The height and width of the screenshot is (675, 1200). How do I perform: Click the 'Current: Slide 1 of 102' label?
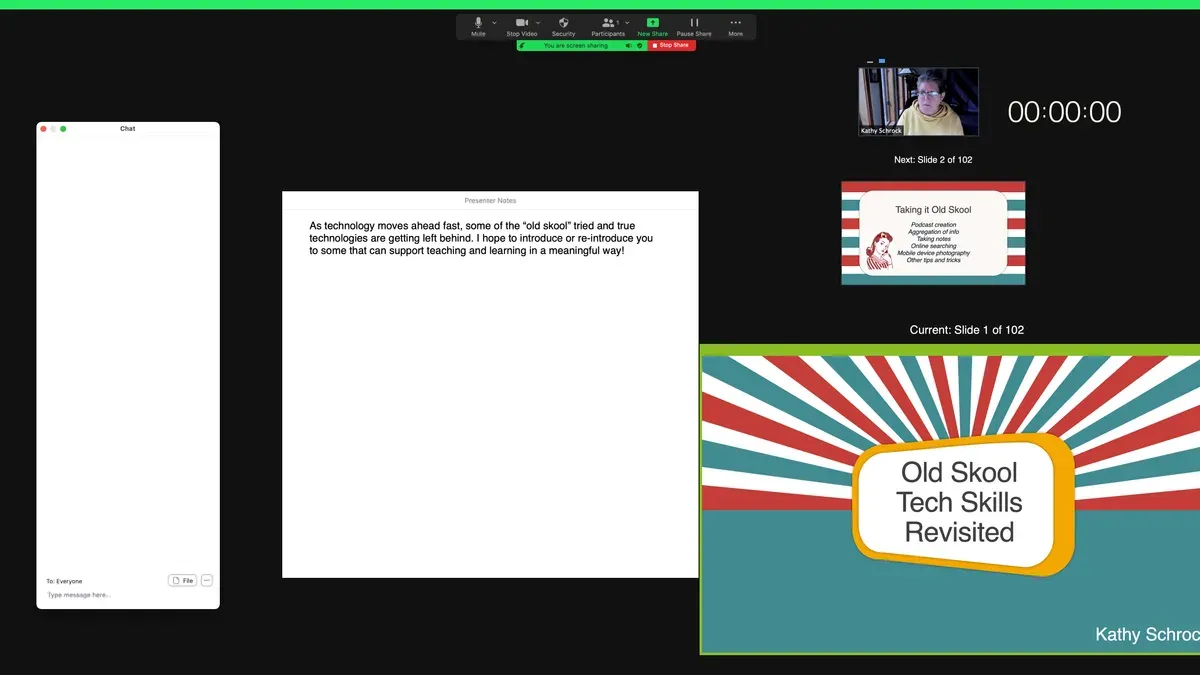[x=967, y=330]
